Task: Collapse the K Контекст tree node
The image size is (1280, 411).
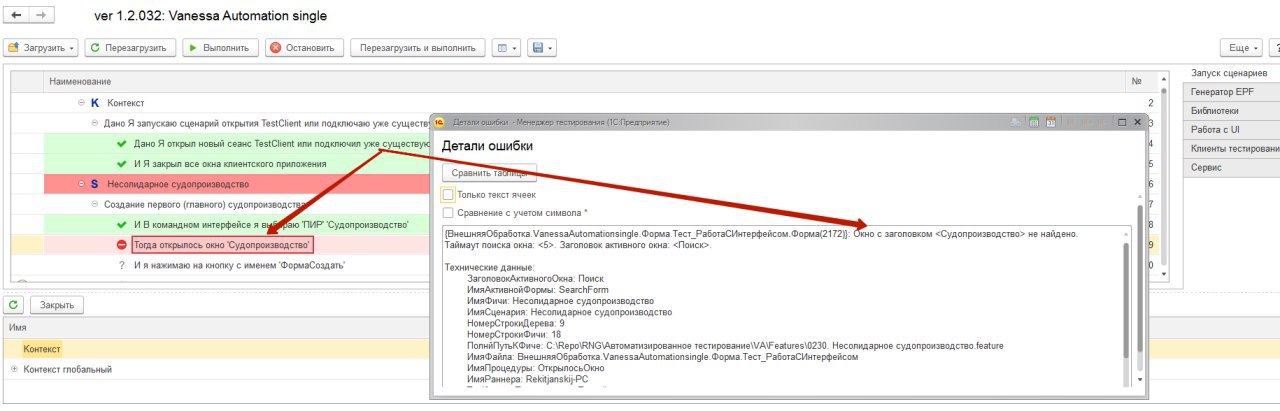Action: pos(82,103)
